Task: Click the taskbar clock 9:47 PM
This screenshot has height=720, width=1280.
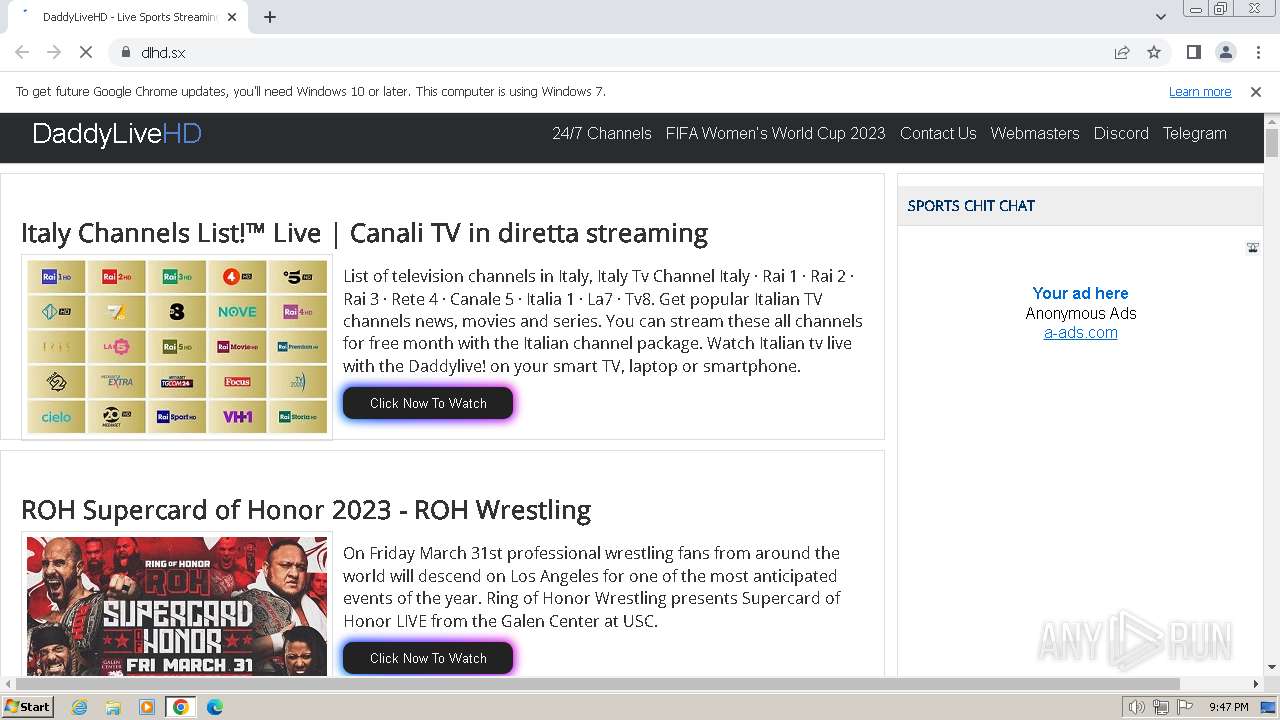Action: coord(1228,707)
